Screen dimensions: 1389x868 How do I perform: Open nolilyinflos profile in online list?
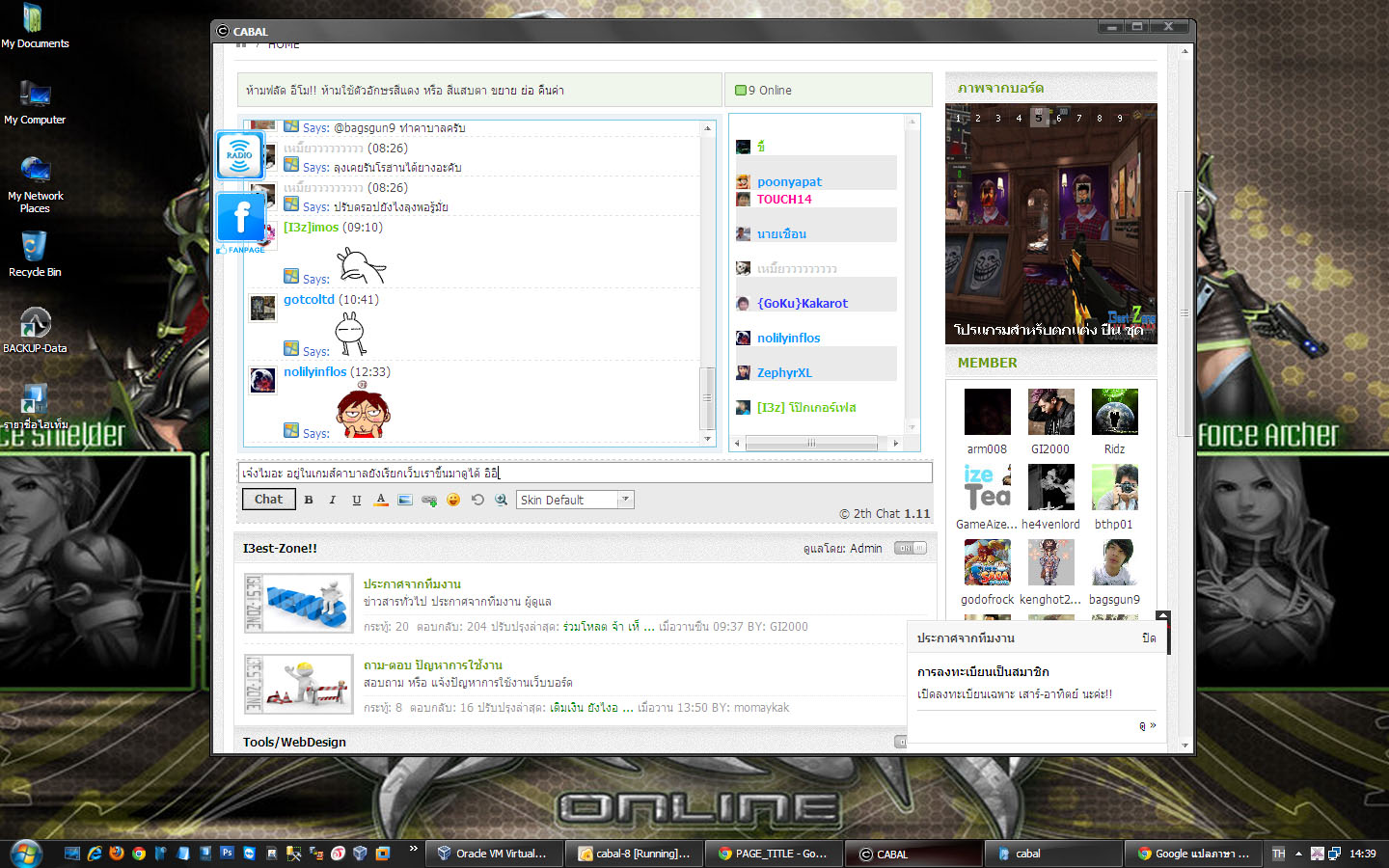pos(789,338)
